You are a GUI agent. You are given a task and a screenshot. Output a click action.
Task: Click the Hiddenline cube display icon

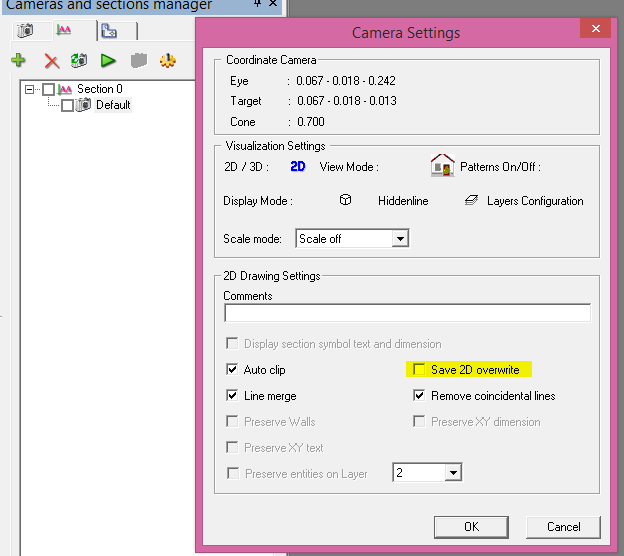click(345, 201)
